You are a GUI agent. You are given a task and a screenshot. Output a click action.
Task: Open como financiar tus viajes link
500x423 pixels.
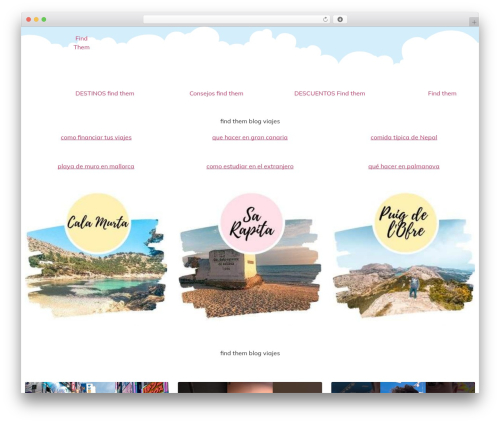[x=96, y=138]
